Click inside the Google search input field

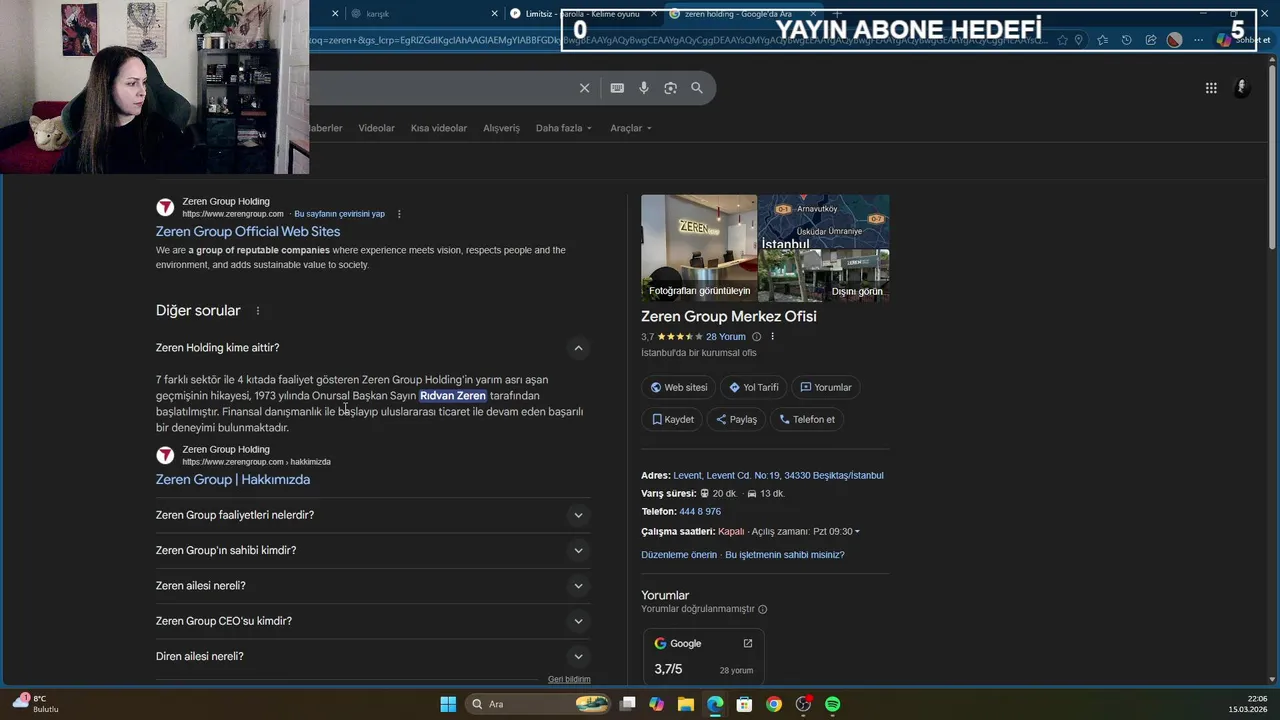(x=440, y=88)
